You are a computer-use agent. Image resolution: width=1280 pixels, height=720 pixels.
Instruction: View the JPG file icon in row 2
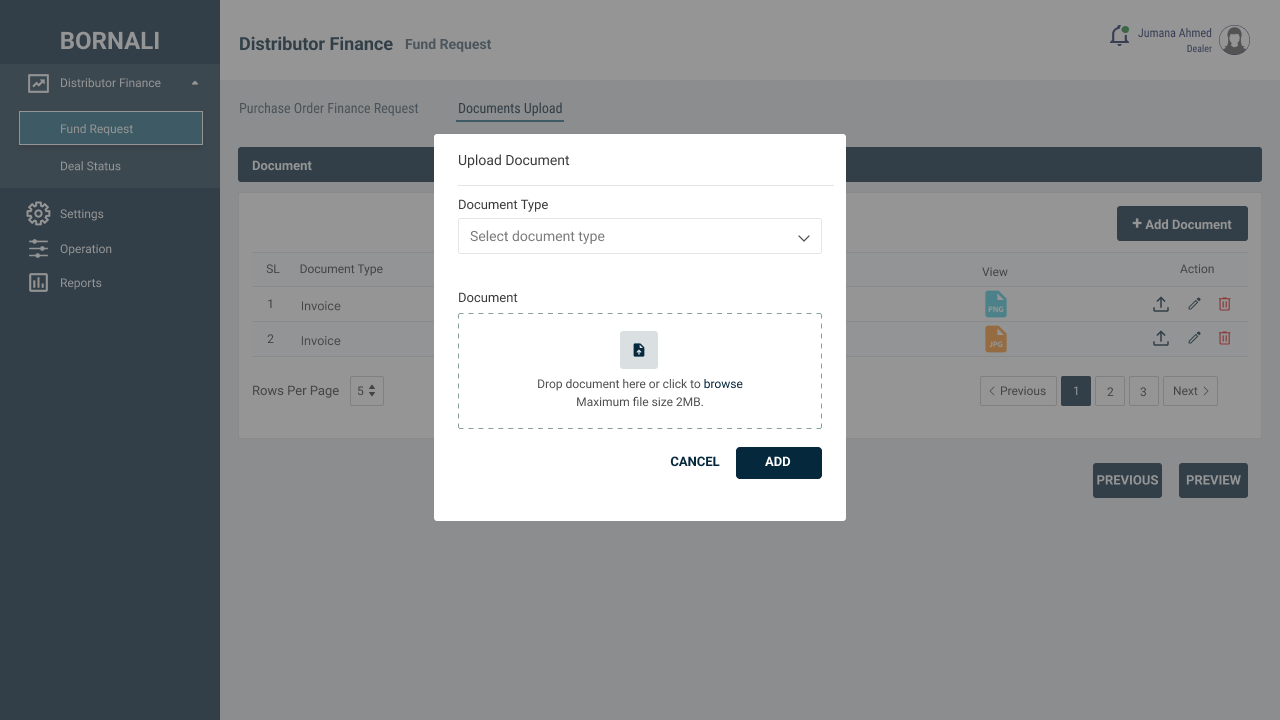[995, 339]
